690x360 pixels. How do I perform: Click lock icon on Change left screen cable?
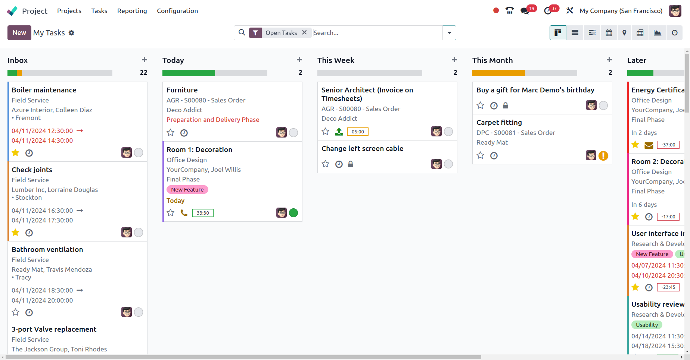[350, 164]
